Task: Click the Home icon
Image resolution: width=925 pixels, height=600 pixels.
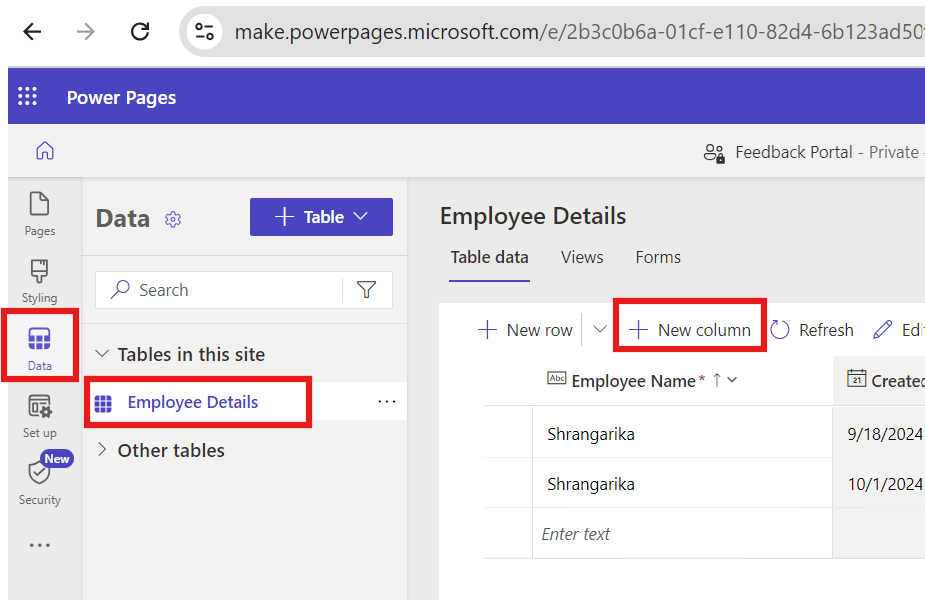Action: (x=45, y=152)
